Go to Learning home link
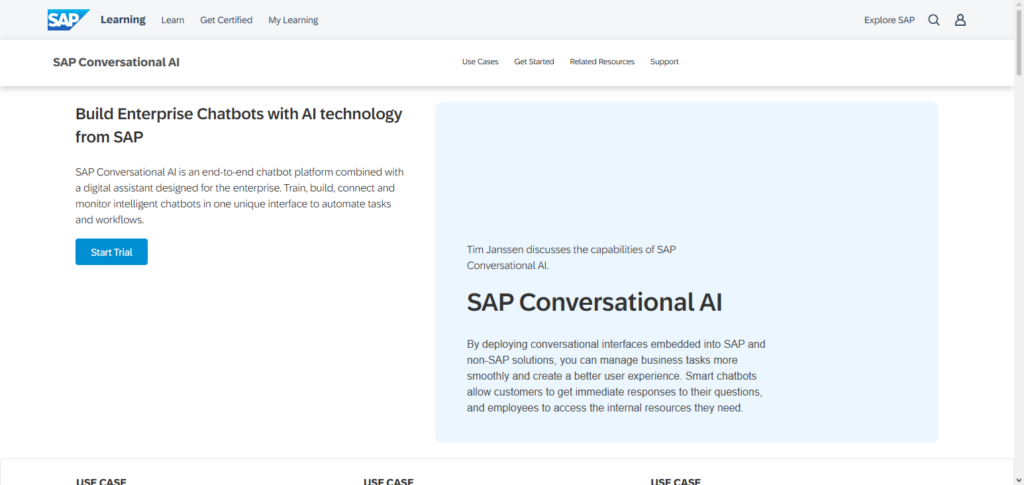This screenshot has height=485, width=1024. coord(123,20)
